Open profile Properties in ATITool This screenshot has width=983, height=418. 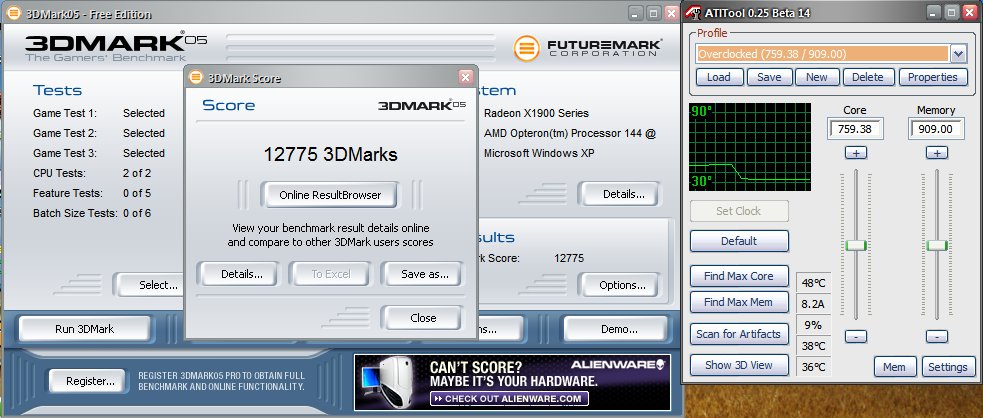tap(932, 77)
